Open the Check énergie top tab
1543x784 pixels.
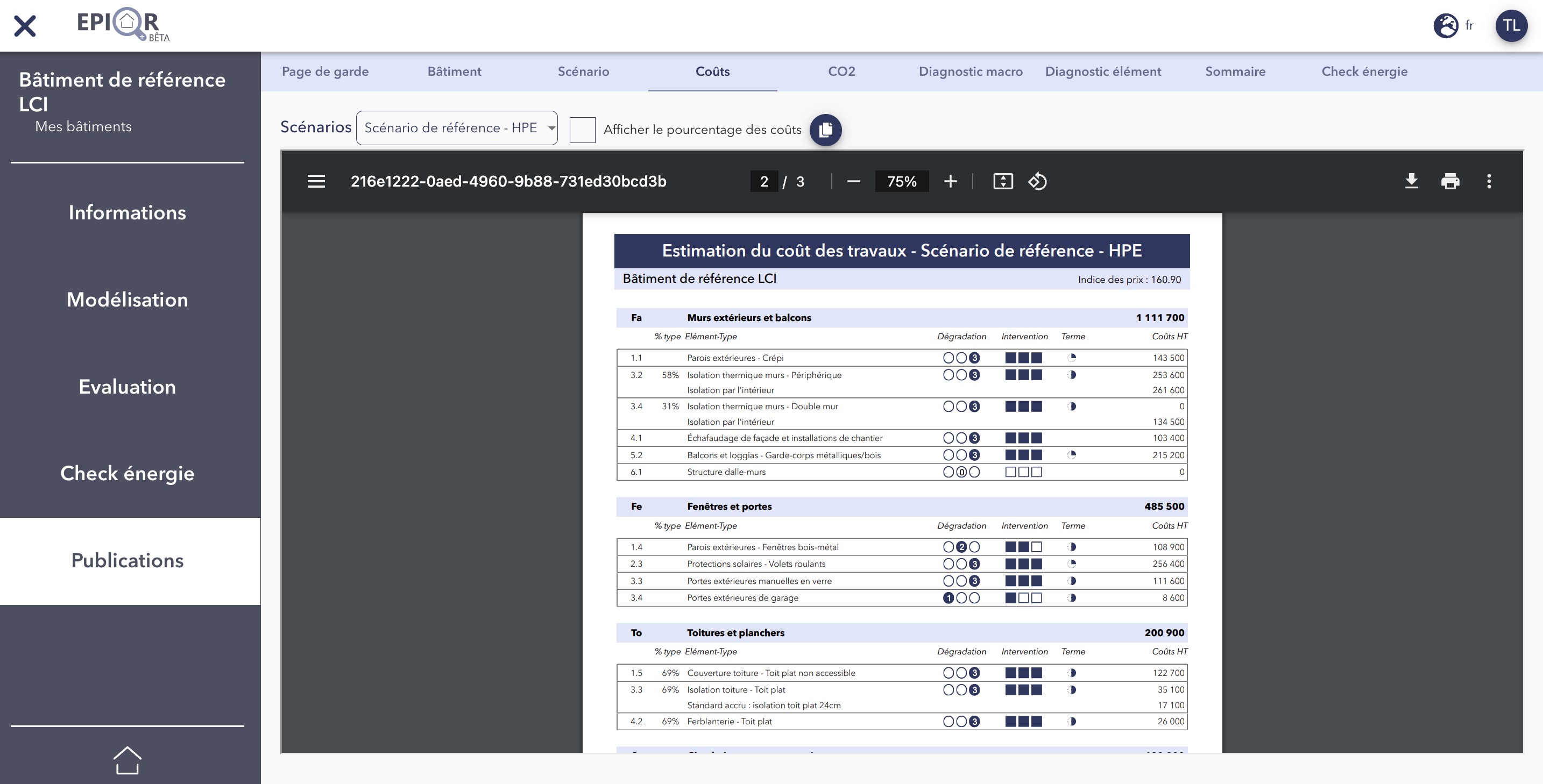[x=1364, y=71]
